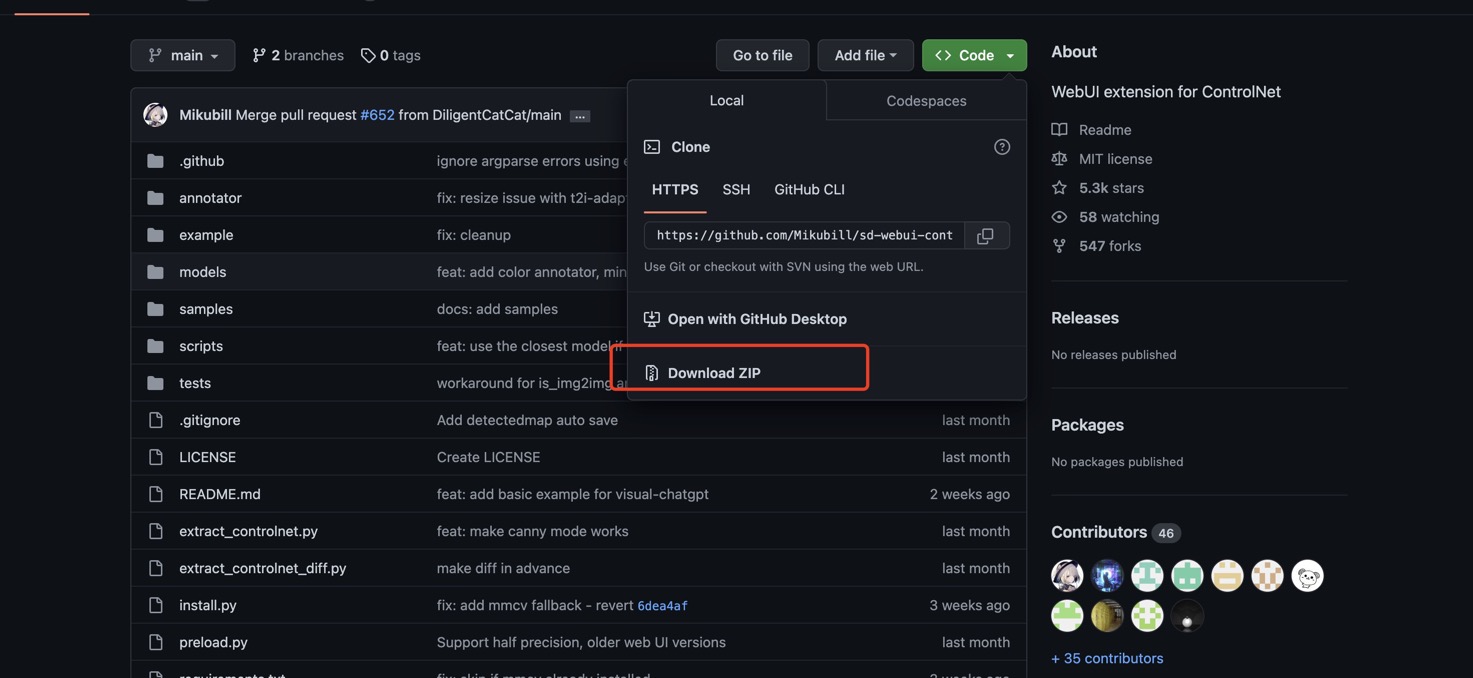Open the first contributor avatar
This screenshot has width=1473, height=678.
[x=1067, y=576]
